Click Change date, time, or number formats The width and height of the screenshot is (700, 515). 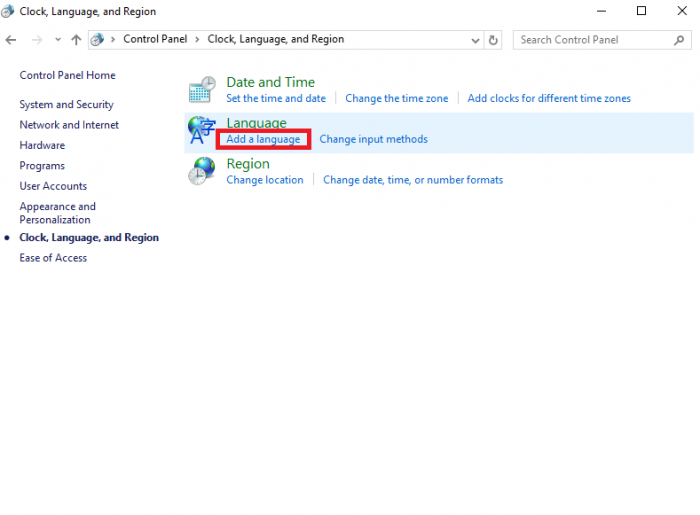tap(413, 180)
